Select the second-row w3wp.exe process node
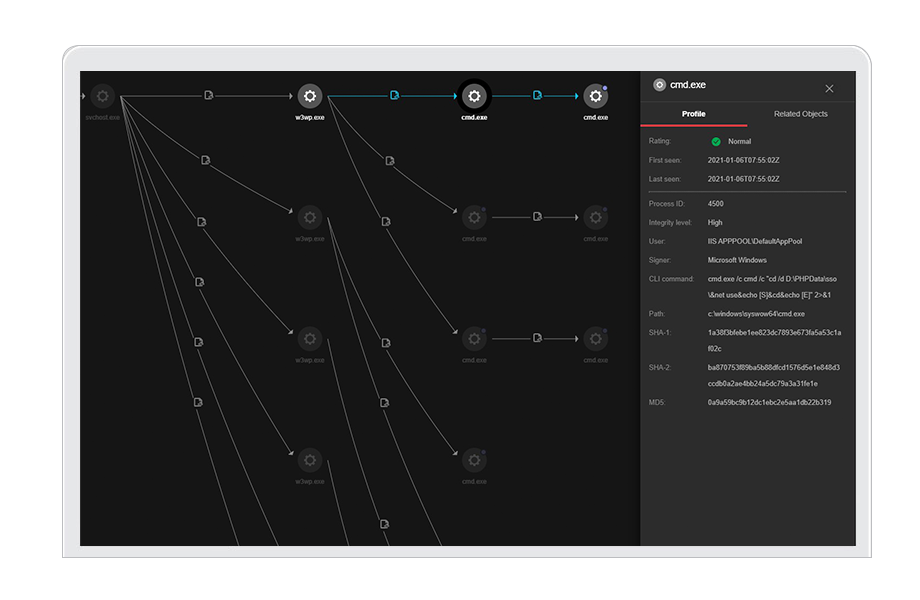920x600 pixels. tap(309, 217)
